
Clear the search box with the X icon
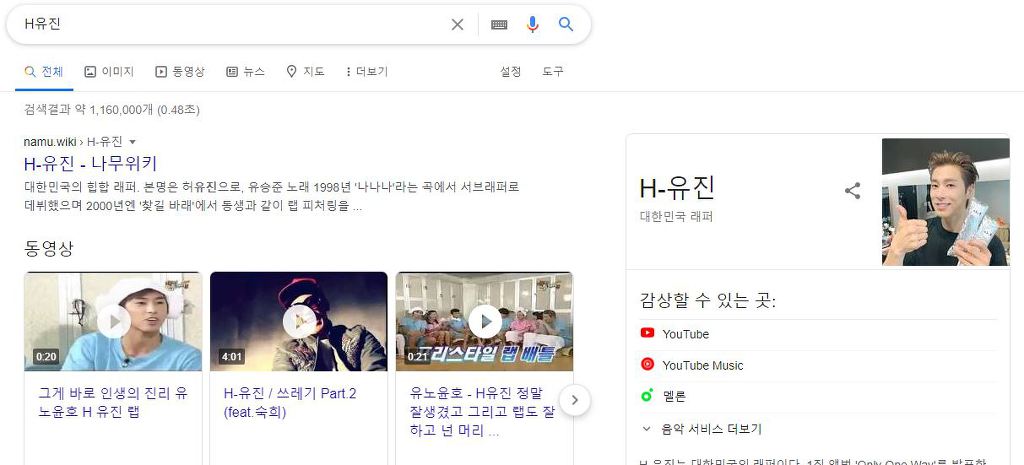pos(457,25)
